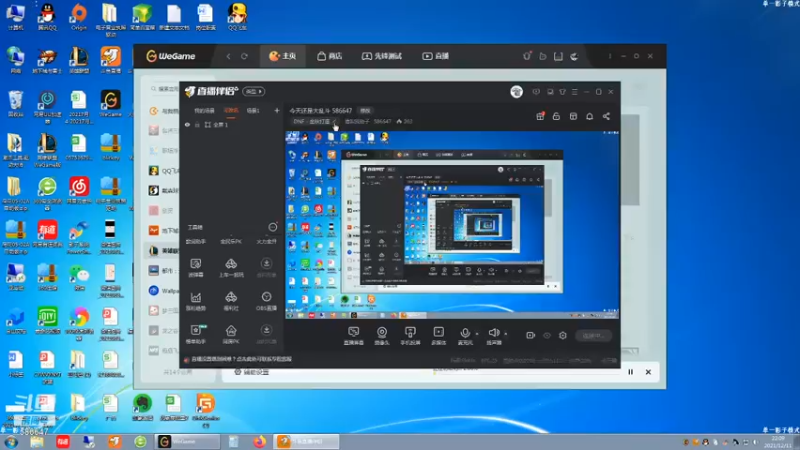This screenshot has height=450, width=800.
Task: Switch to WeGame taskbar button
Action: (187, 441)
